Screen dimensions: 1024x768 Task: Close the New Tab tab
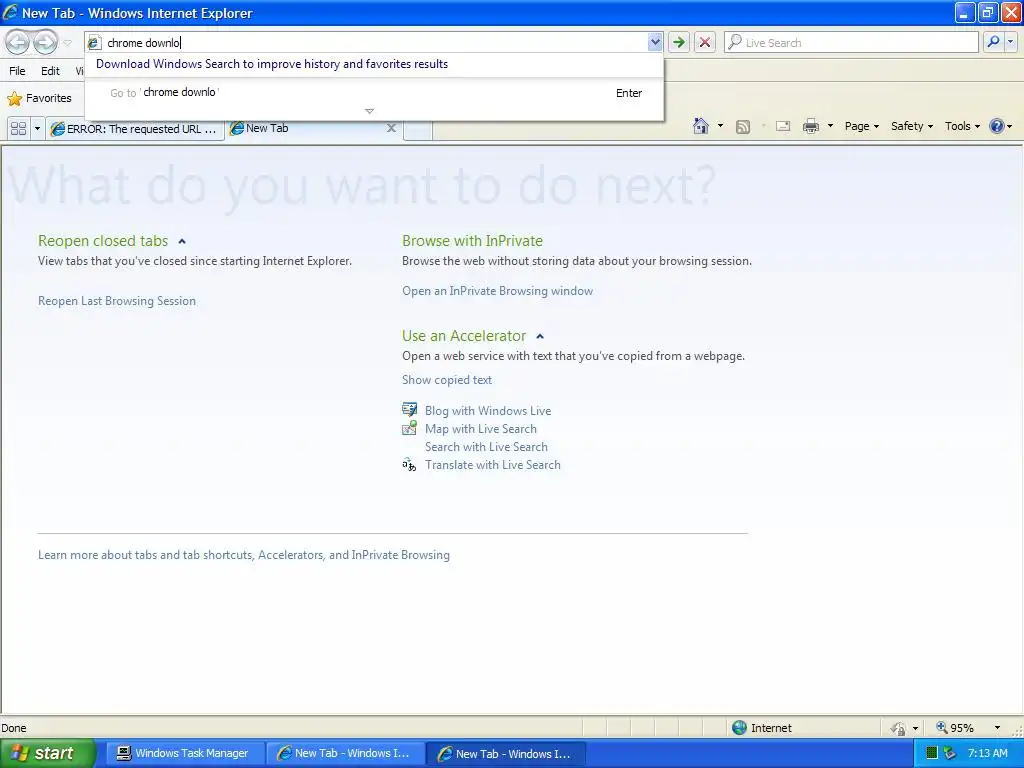391,128
